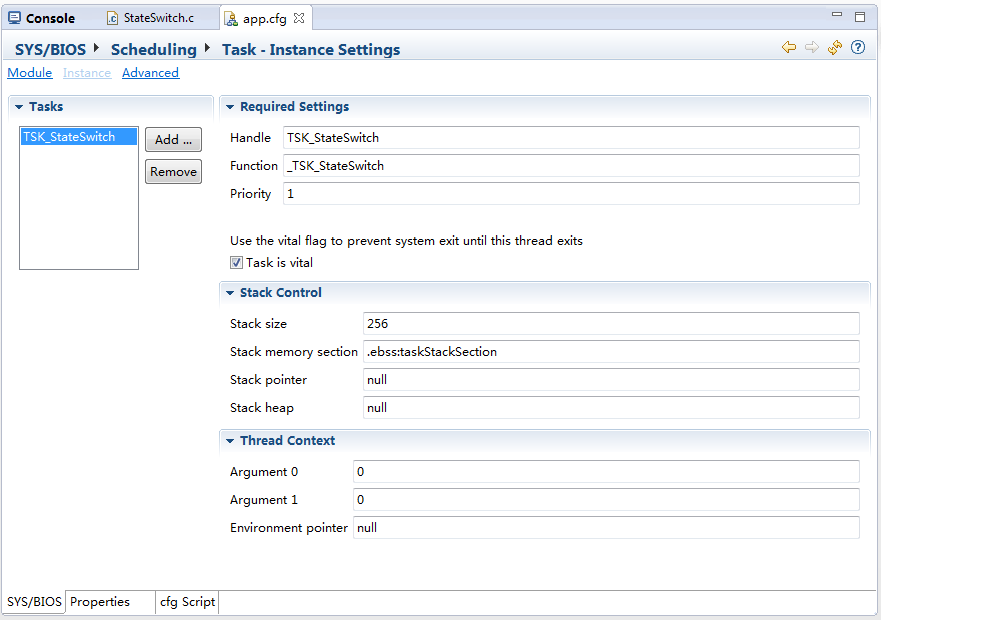Click the refresh view icon
This screenshot has width=1008, height=630.
[x=835, y=48]
